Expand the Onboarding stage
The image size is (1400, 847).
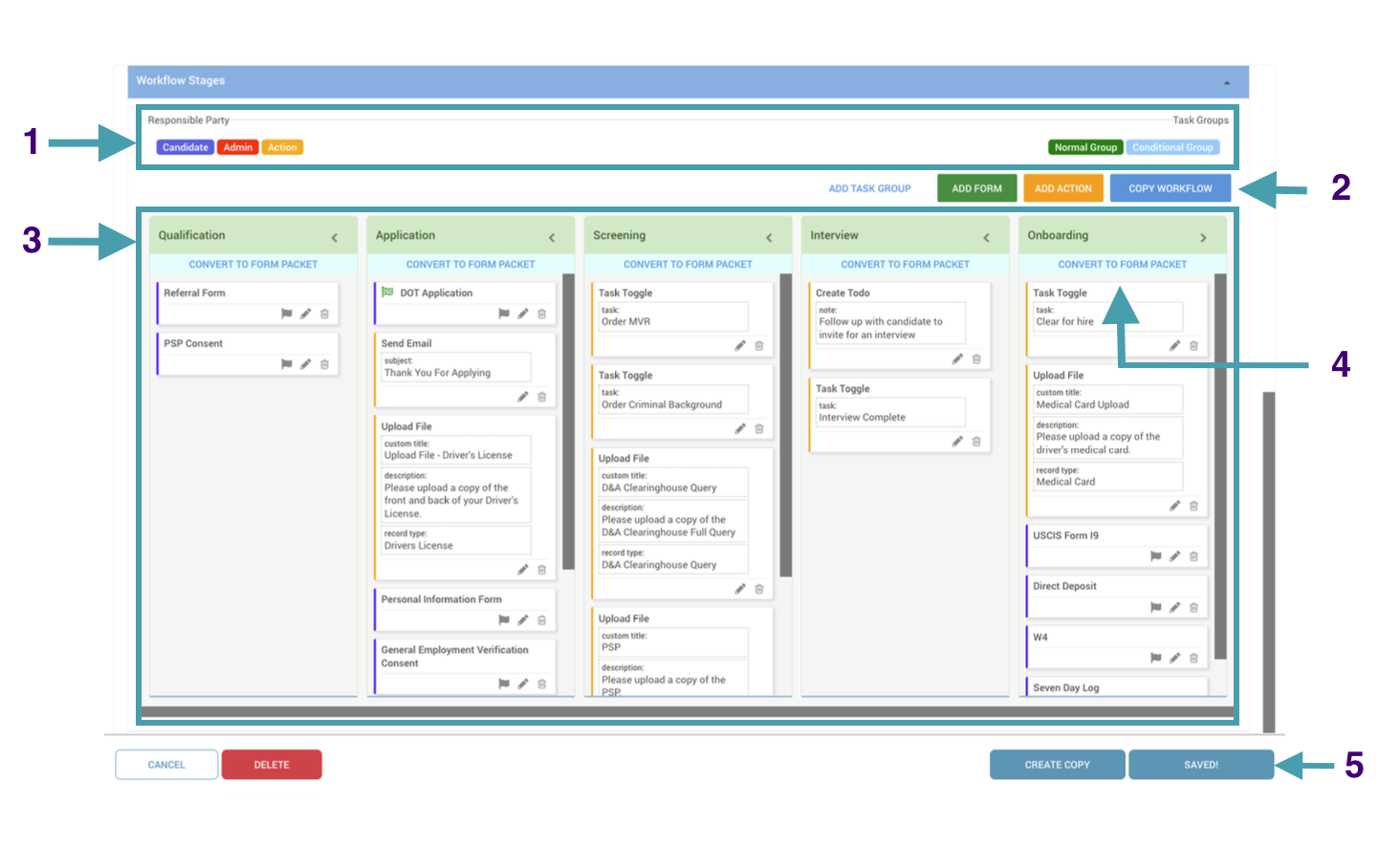point(1204,235)
